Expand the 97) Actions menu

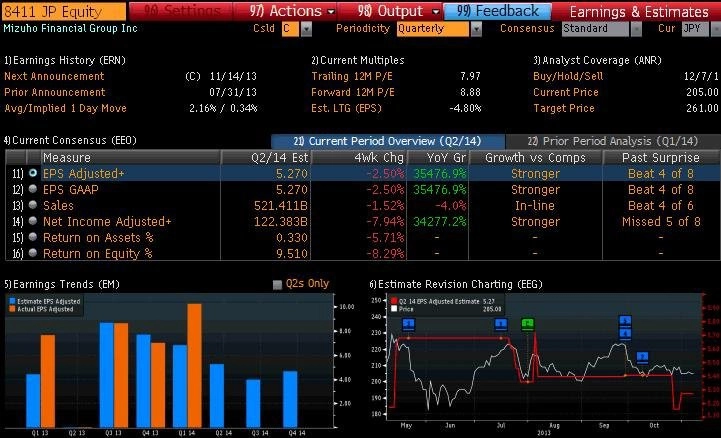tap(292, 11)
